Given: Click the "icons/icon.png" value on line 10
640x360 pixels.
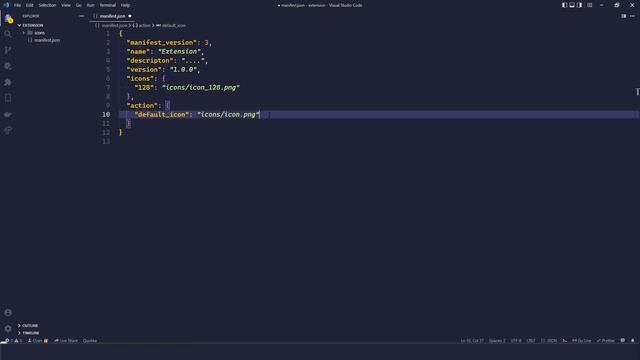Looking at the screenshot, I should 228,114.
